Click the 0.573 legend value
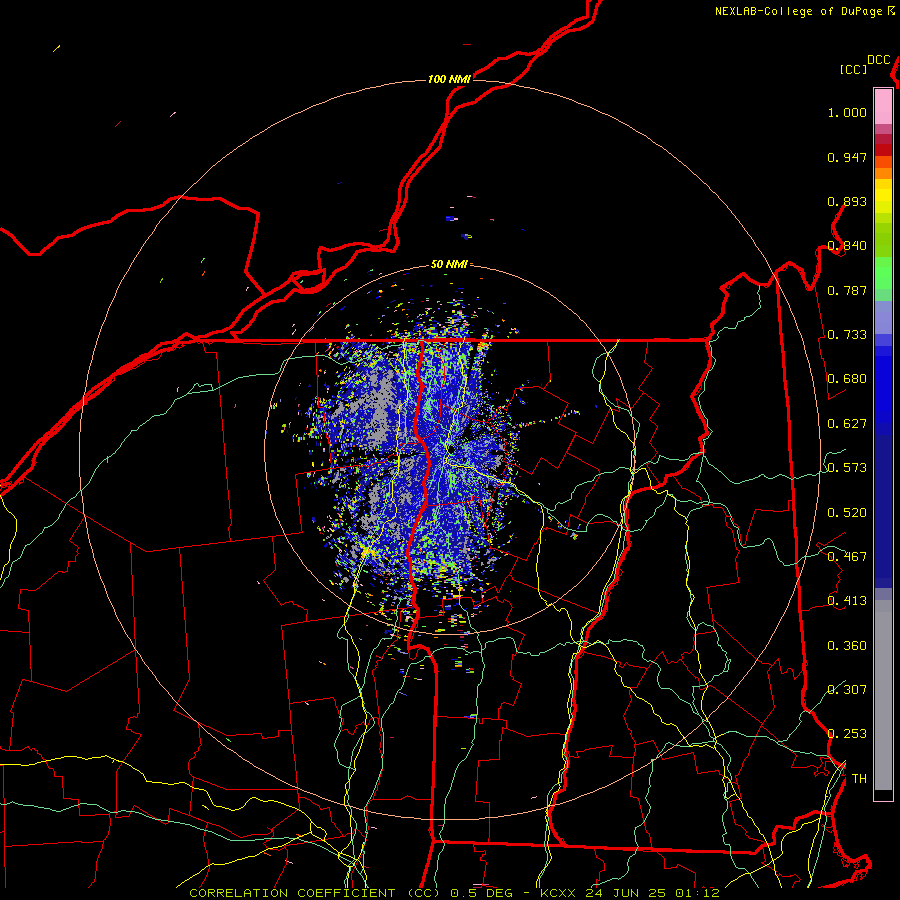 pyautogui.click(x=847, y=468)
